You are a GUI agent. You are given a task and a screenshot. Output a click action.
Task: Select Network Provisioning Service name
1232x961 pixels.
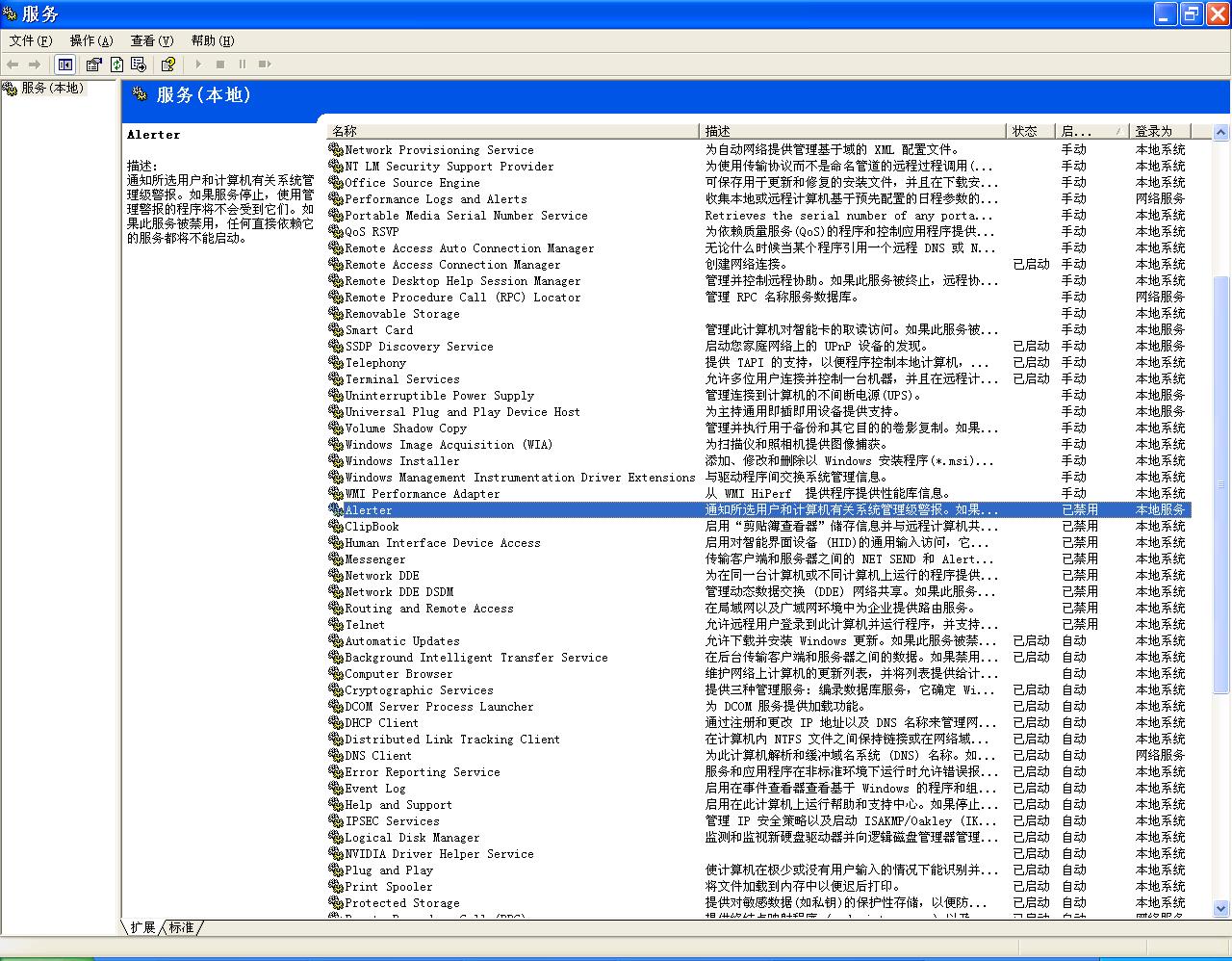tap(439, 150)
